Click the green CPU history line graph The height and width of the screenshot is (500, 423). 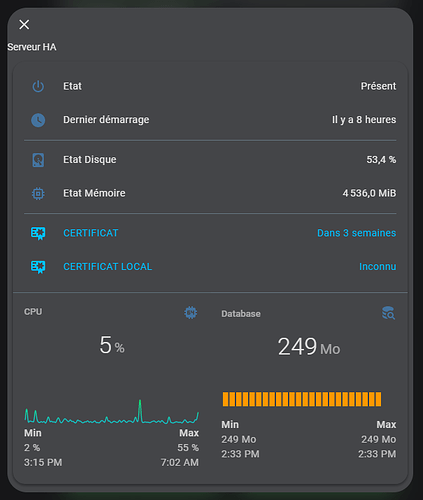pyautogui.click(x=112, y=412)
